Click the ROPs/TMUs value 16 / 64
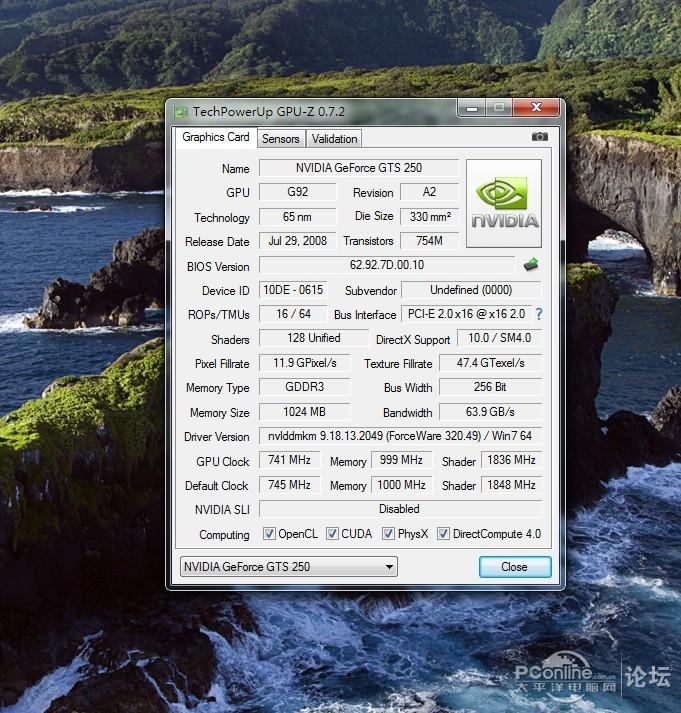 (293, 314)
